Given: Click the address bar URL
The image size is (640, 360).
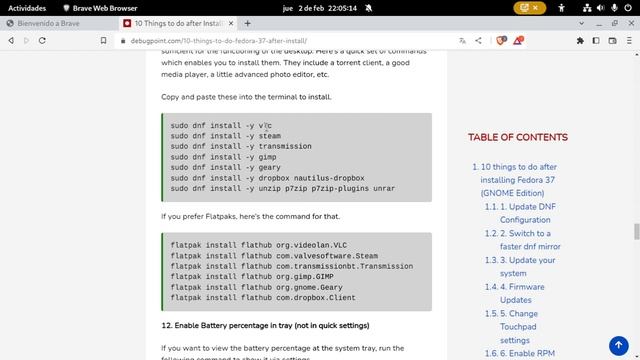Looking at the screenshot, I should 219,41.
